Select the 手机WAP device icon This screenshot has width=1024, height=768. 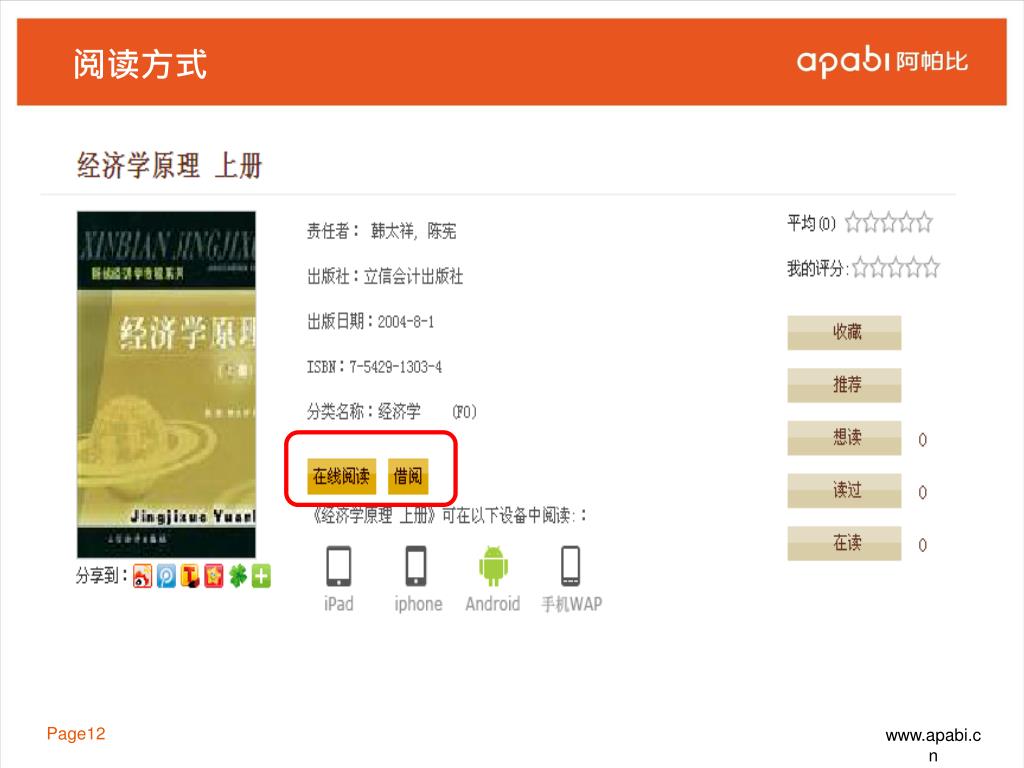tap(571, 566)
